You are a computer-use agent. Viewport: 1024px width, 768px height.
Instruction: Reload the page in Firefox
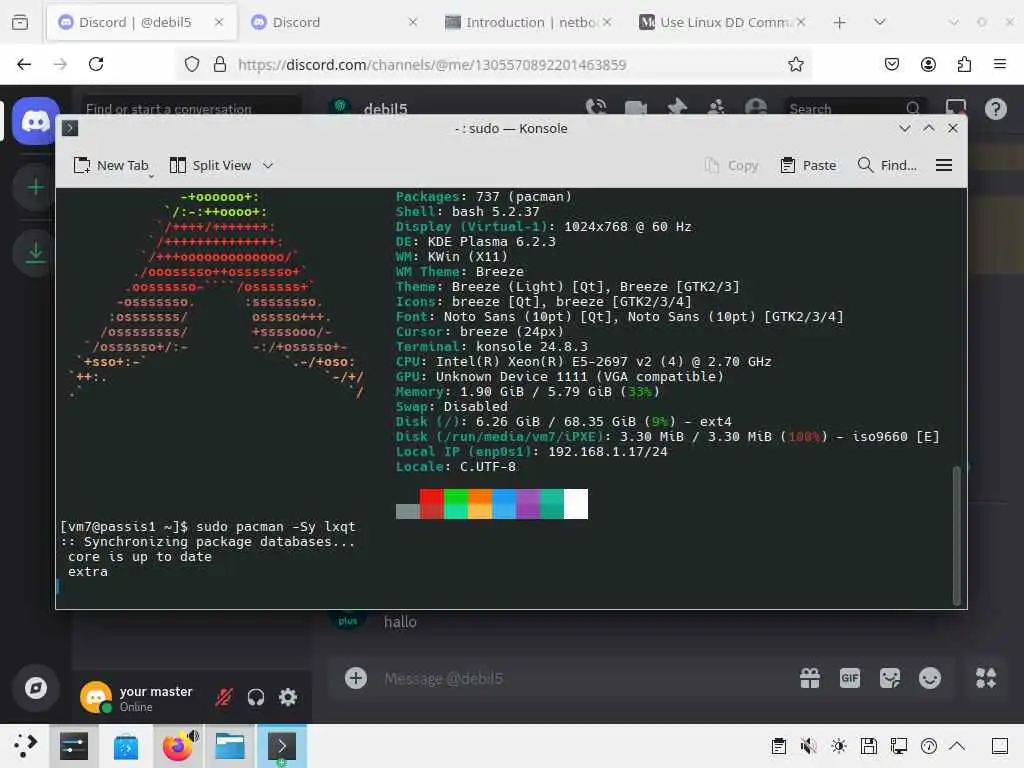pos(96,64)
